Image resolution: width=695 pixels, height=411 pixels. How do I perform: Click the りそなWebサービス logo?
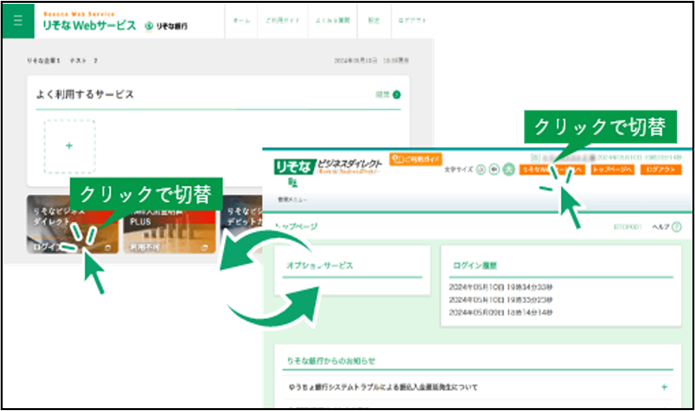[x=89, y=22]
